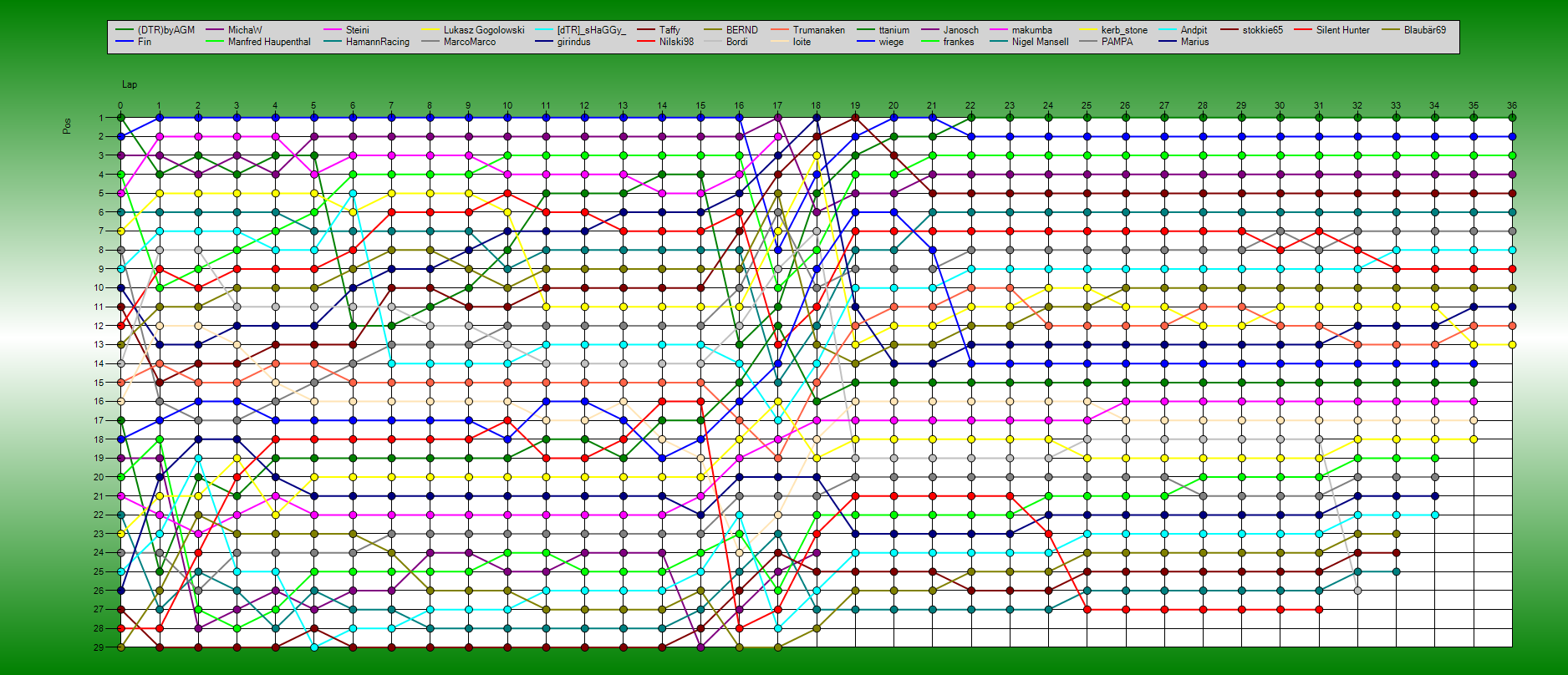Select the Andpit legend entry

pyautogui.click(x=1194, y=30)
